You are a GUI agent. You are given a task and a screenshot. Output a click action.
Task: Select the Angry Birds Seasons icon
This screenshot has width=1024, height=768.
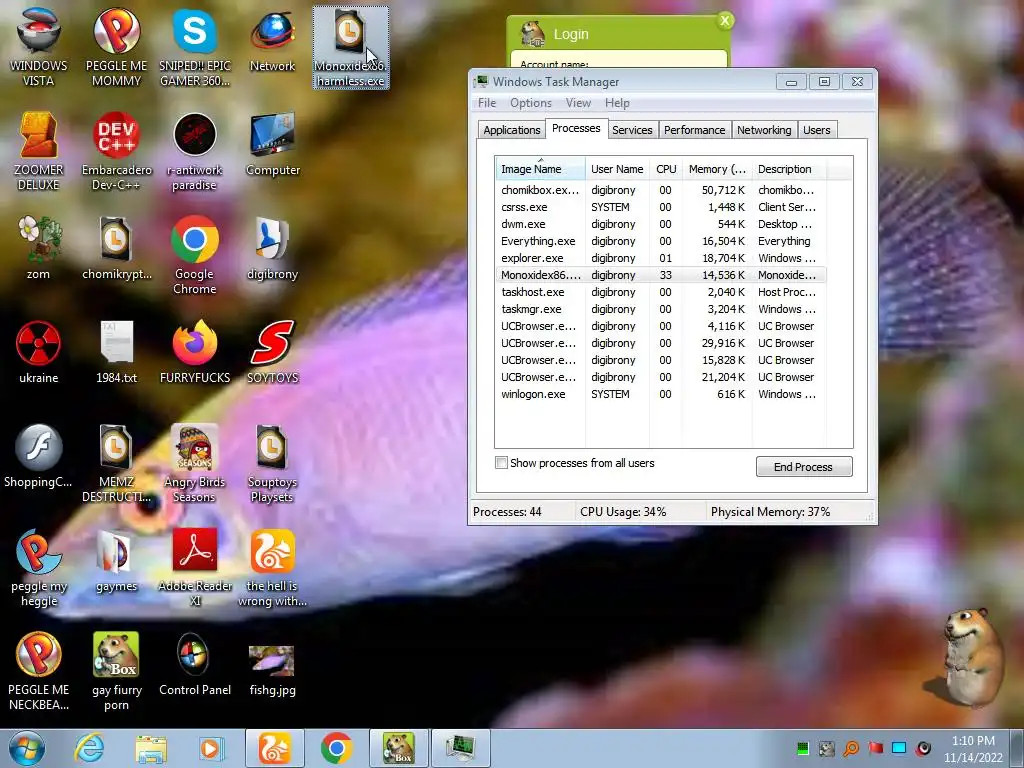coord(195,462)
